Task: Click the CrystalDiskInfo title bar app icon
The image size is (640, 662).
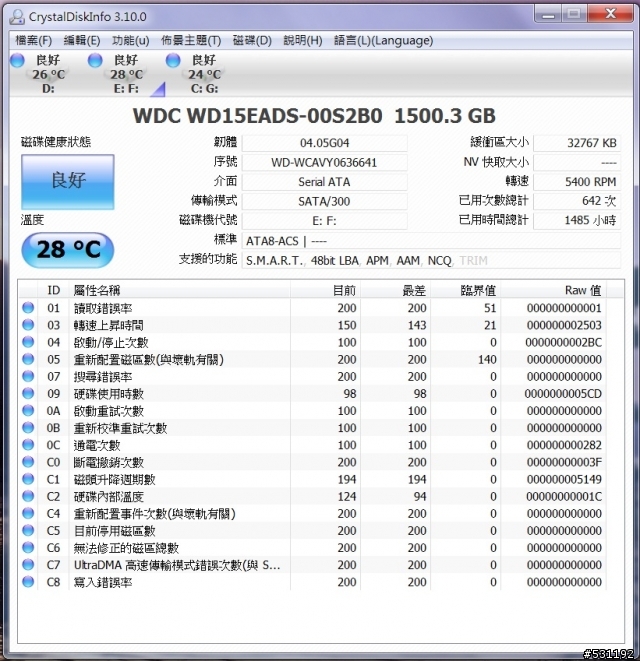Action: pos(17,16)
